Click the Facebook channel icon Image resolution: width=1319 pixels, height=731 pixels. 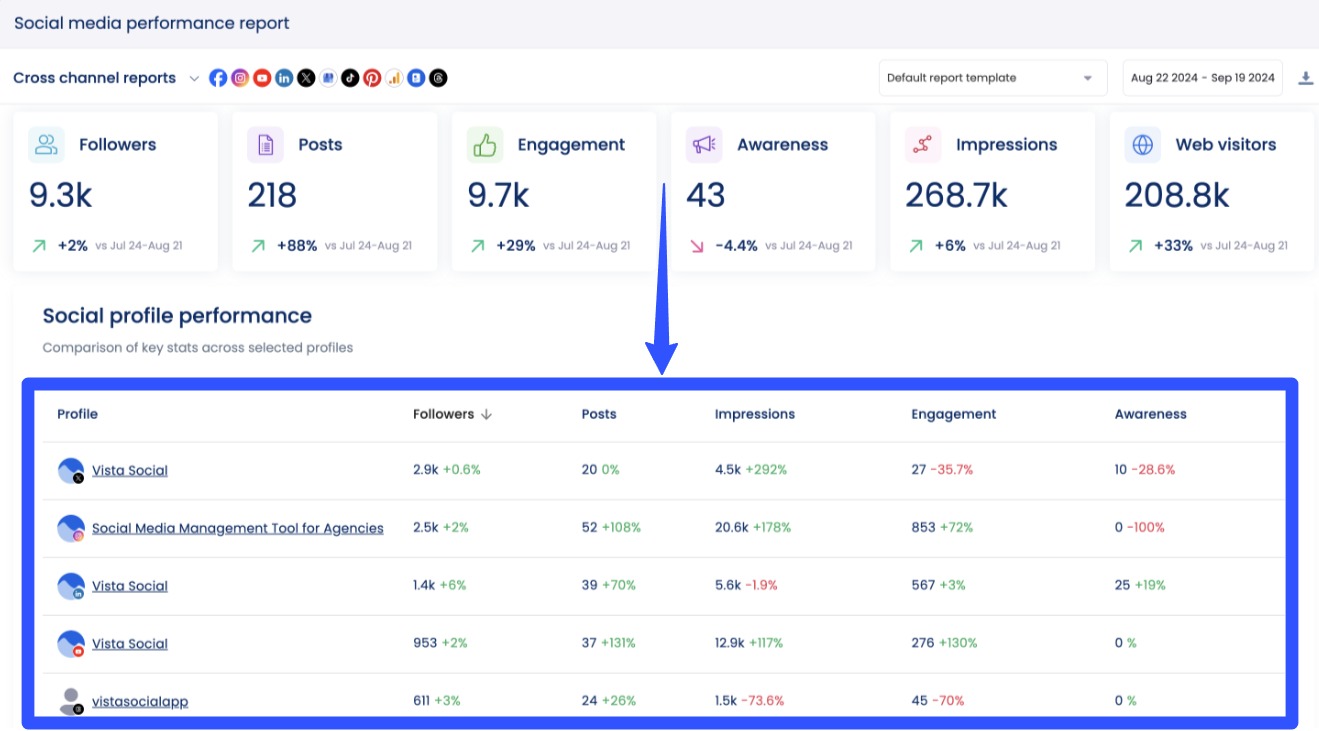coord(218,78)
